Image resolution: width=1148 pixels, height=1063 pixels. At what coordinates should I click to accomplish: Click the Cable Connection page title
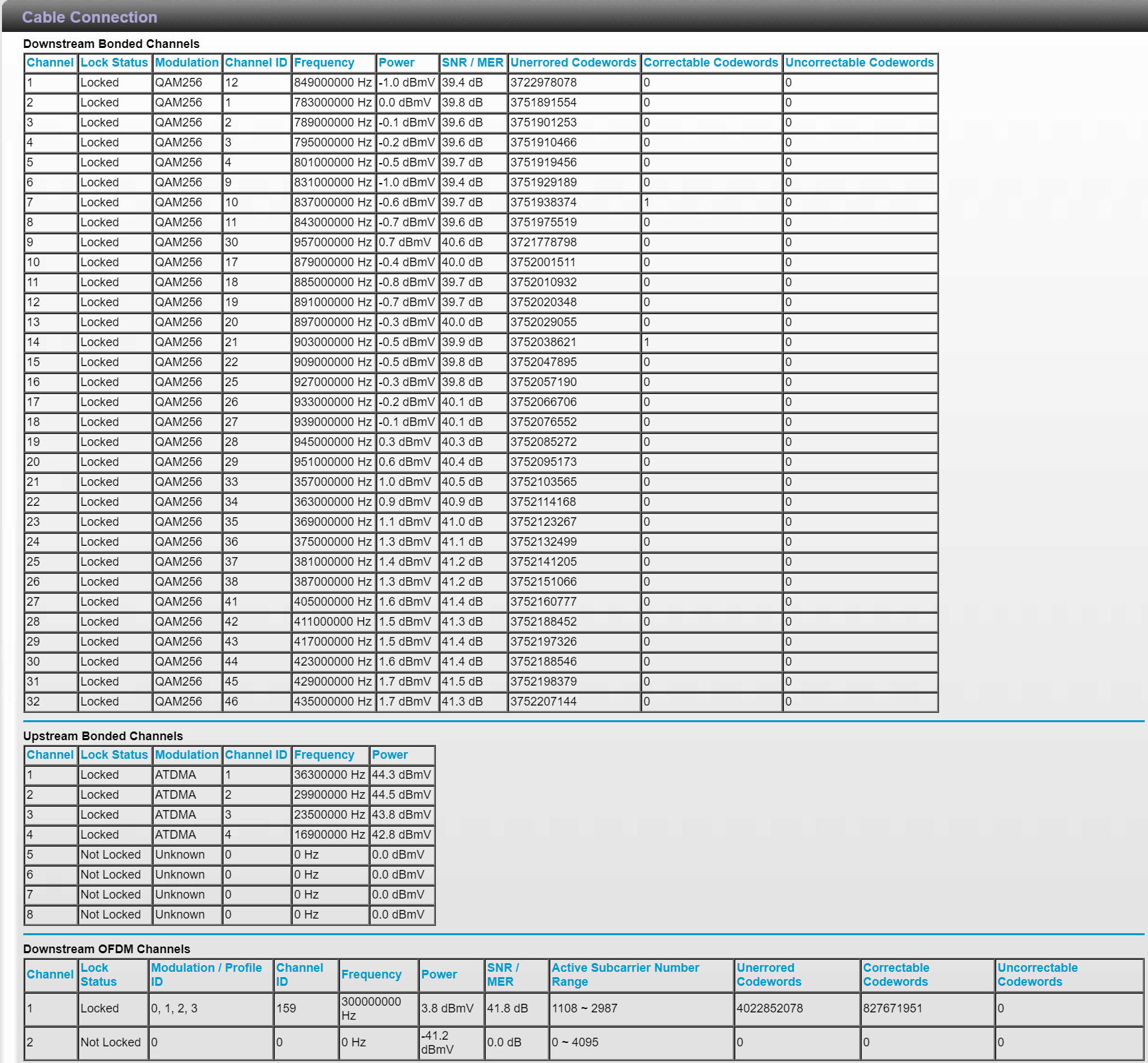(90, 17)
